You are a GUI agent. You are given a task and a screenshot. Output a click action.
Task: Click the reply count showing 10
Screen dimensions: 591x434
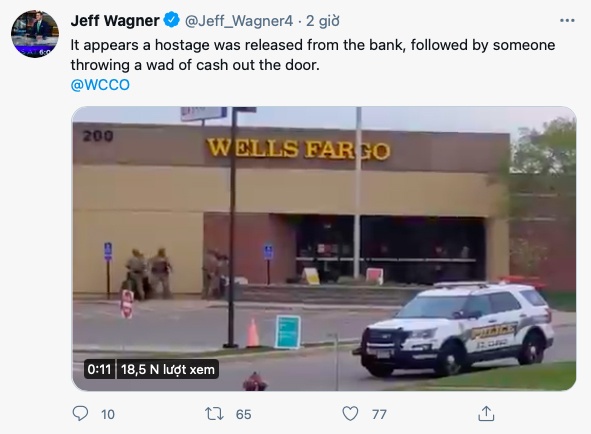click(108, 414)
